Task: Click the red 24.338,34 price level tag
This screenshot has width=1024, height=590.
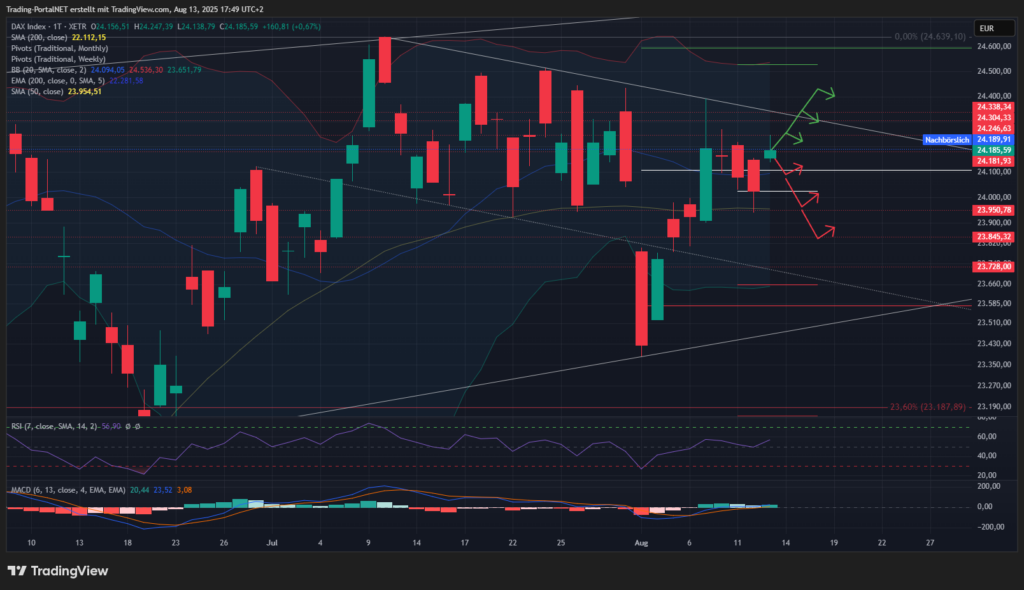Action: (993, 106)
